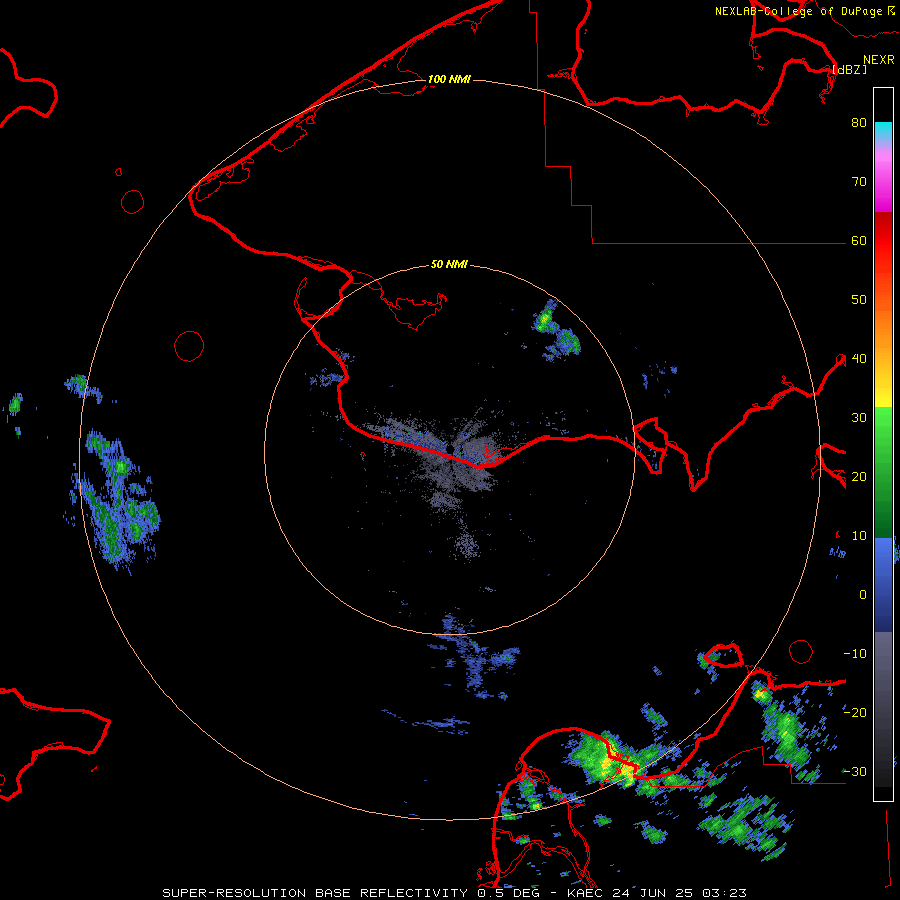Screen dimensions: 900x900
Task: Click the 70 value on the dBZ scale
Action: click(x=859, y=182)
